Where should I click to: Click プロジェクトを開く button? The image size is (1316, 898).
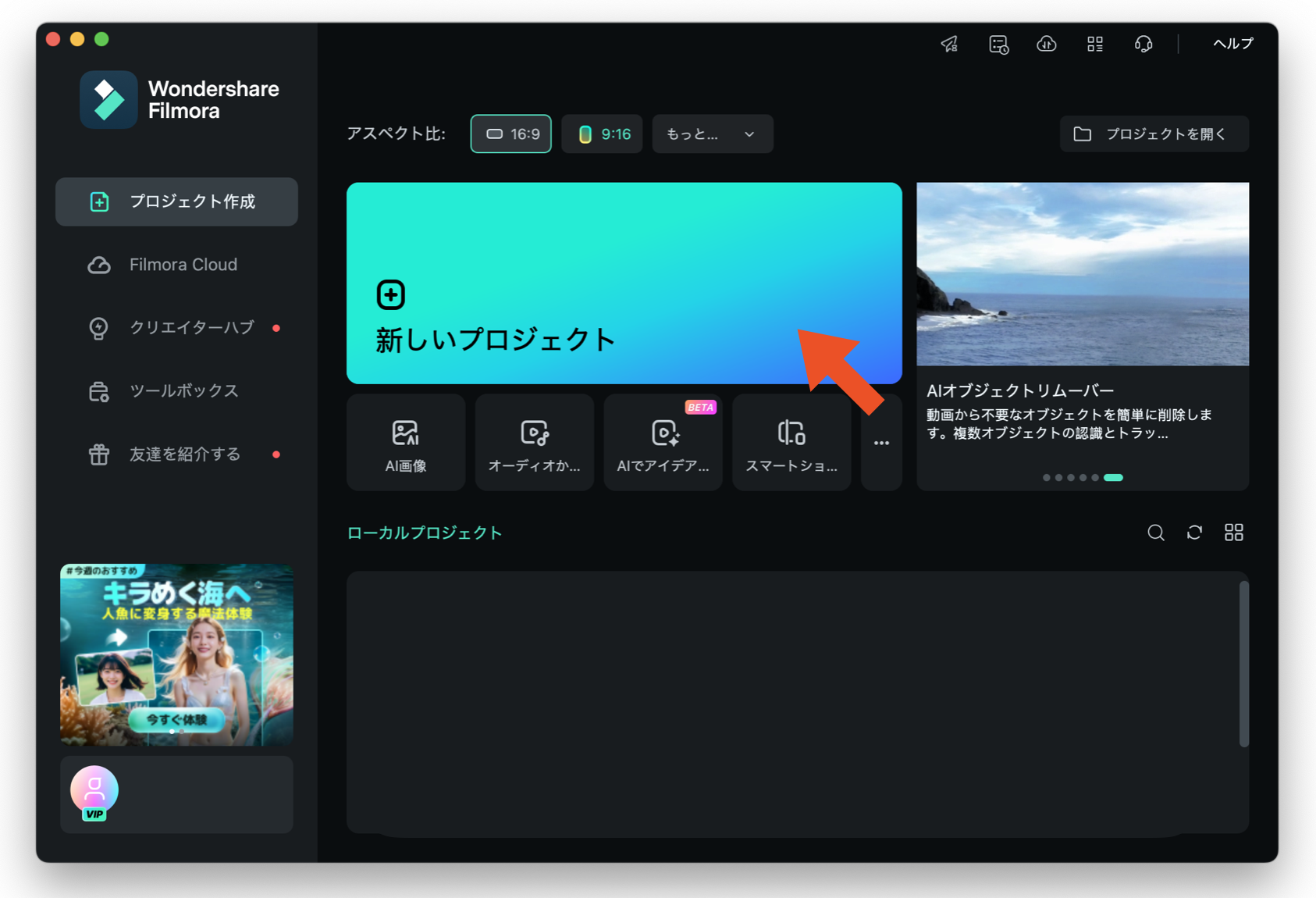pos(1154,134)
